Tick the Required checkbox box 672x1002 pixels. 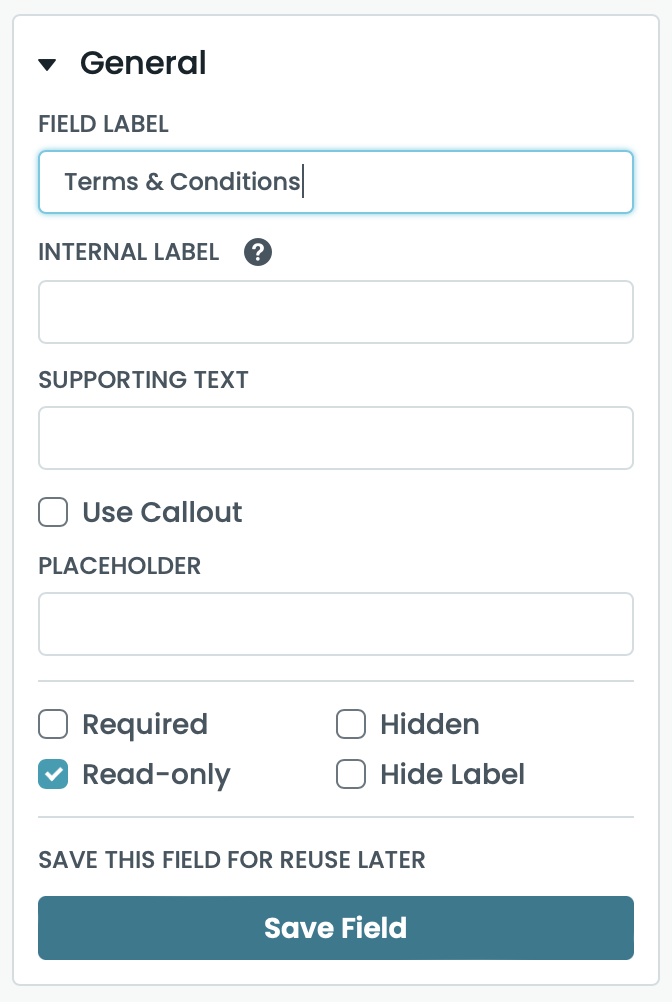tap(53, 724)
